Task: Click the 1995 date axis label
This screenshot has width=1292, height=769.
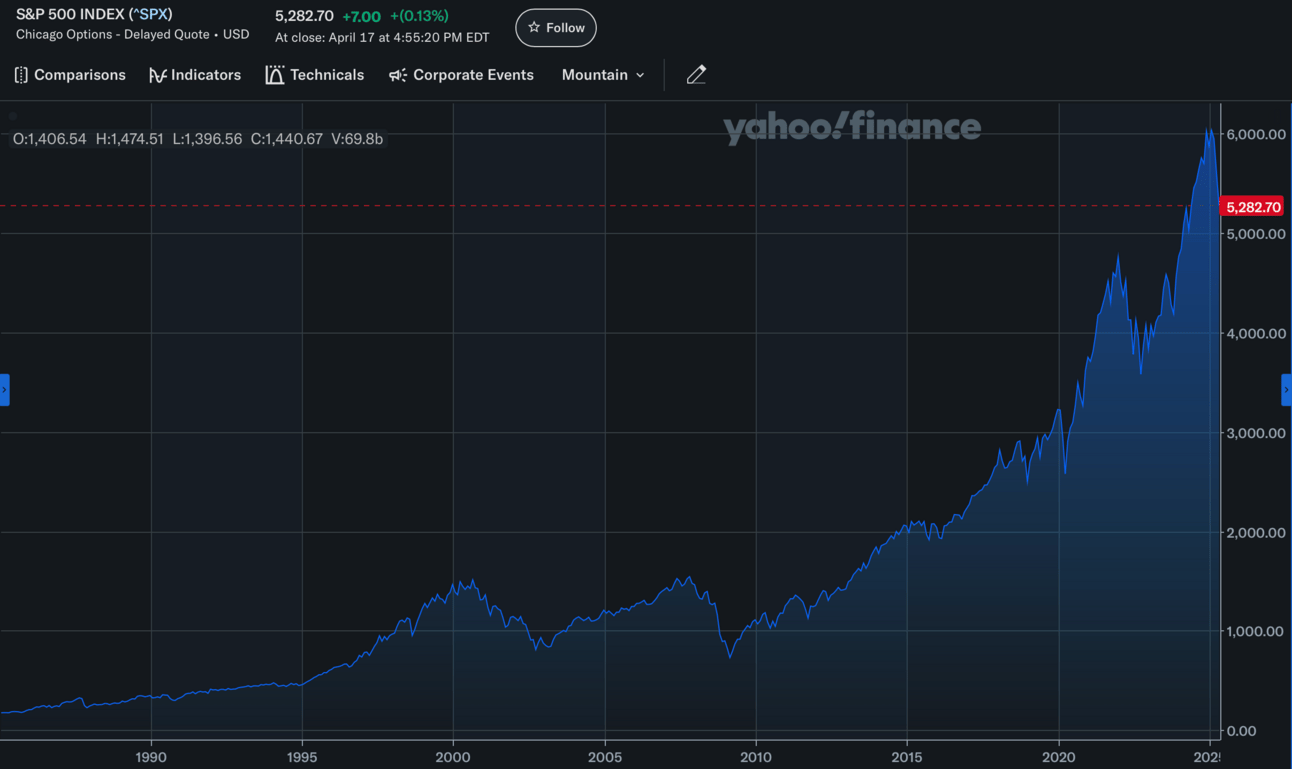Action: (302, 757)
